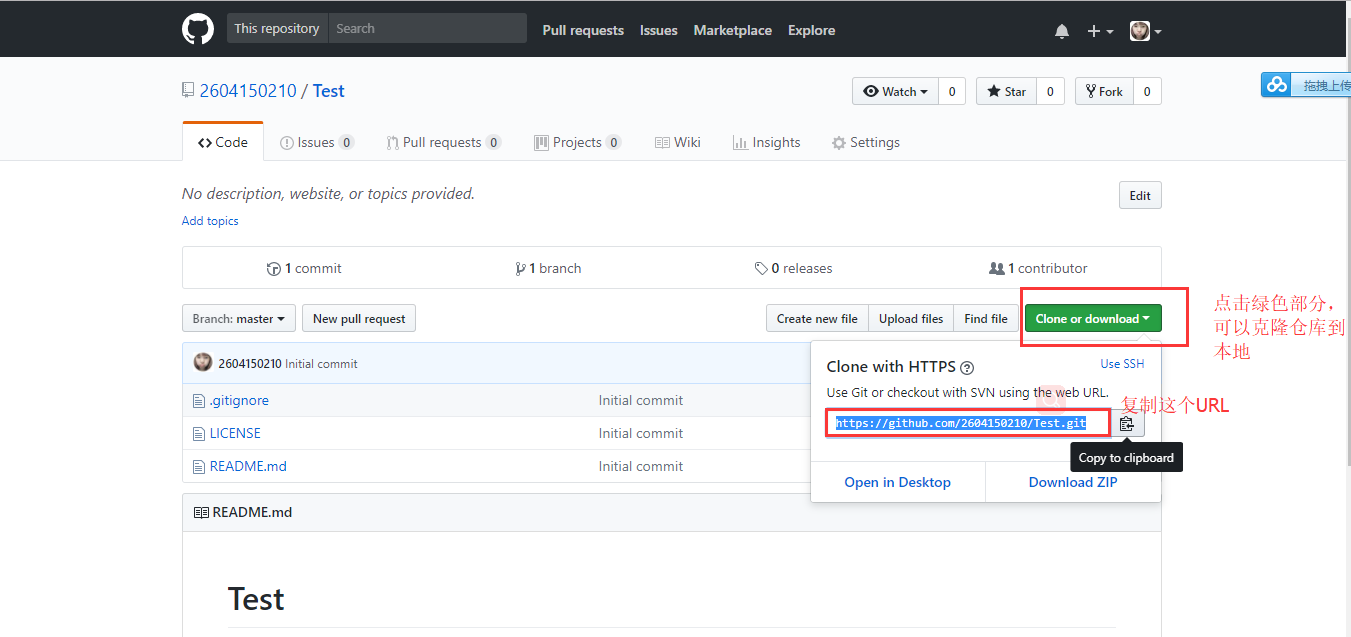Open watchers count next to Watch

pyautogui.click(x=951, y=91)
